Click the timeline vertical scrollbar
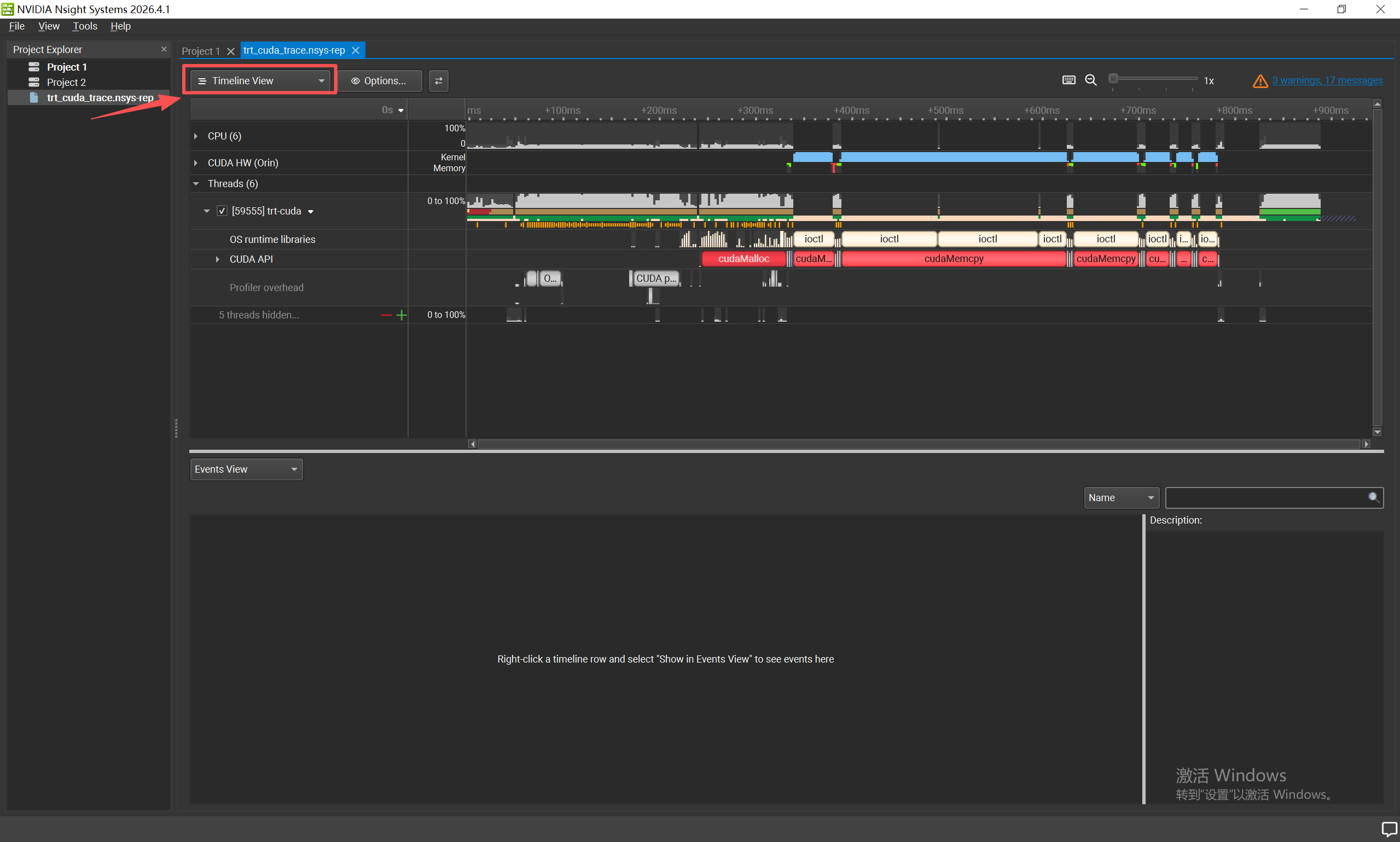 click(x=1376, y=266)
